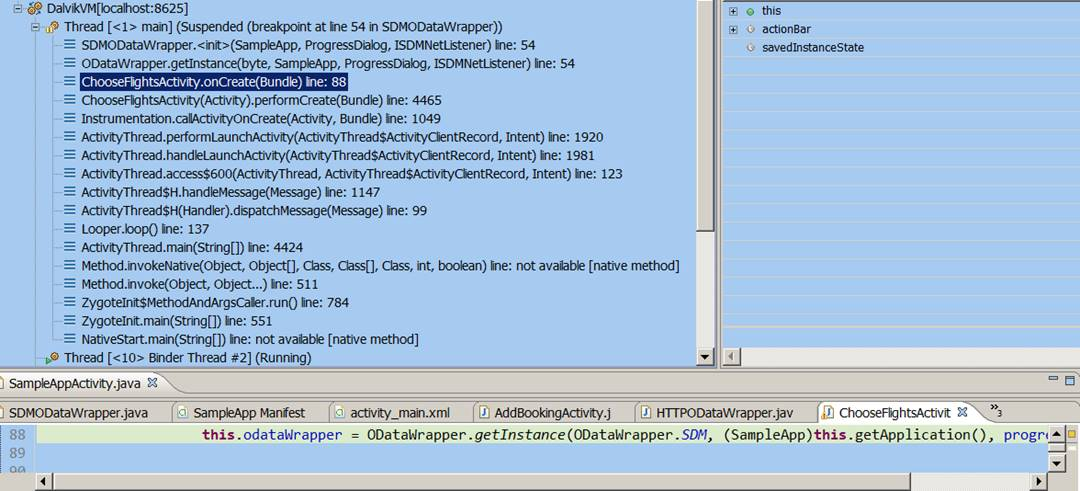Click stack frame icon for SDMODataWrapper.<init>
The width and height of the screenshot is (1080, 491).
click(70, 45)
